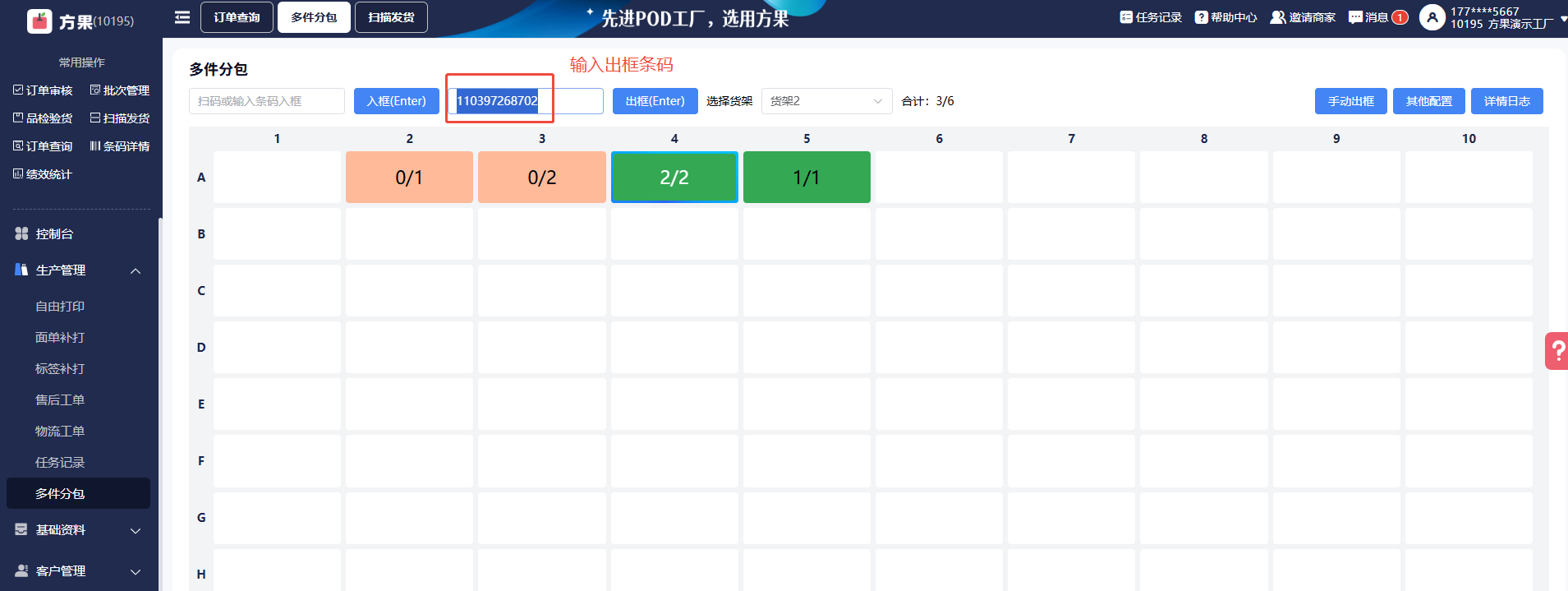Click the message count badge 1
1568x591 pixels.
pyautogui.click(x=1400, y=17)
